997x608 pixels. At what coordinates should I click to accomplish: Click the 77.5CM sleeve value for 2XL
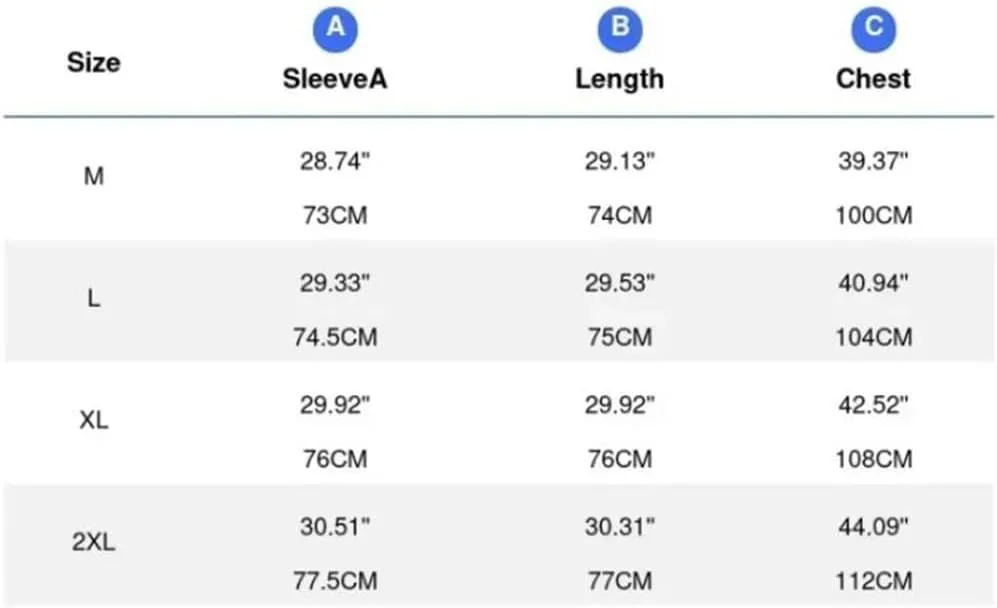[335, 581]
